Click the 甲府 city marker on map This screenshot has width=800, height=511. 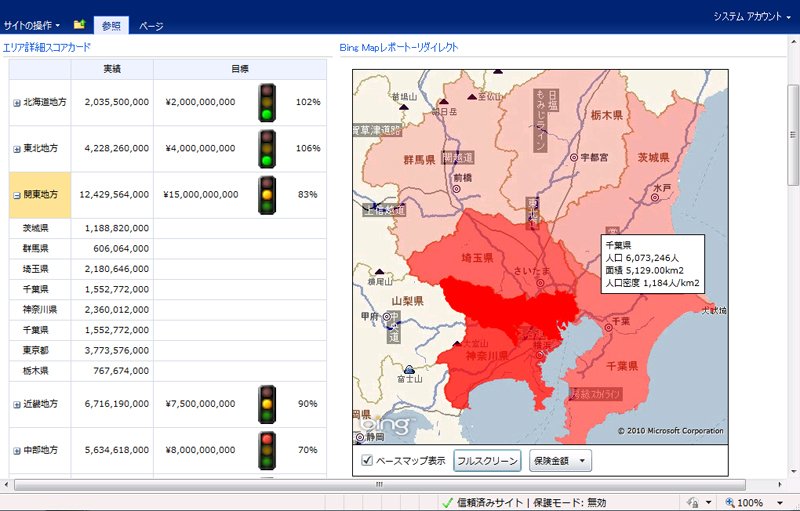387,317
